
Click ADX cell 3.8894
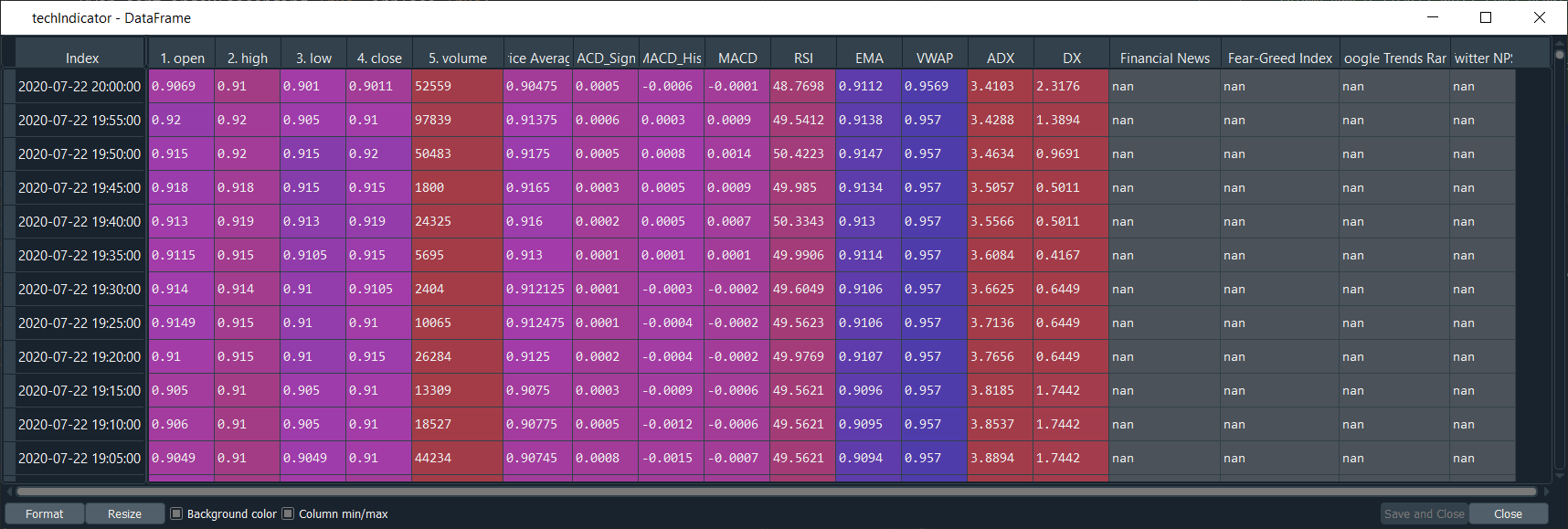pyautogui.click(x=1001, y=458)
